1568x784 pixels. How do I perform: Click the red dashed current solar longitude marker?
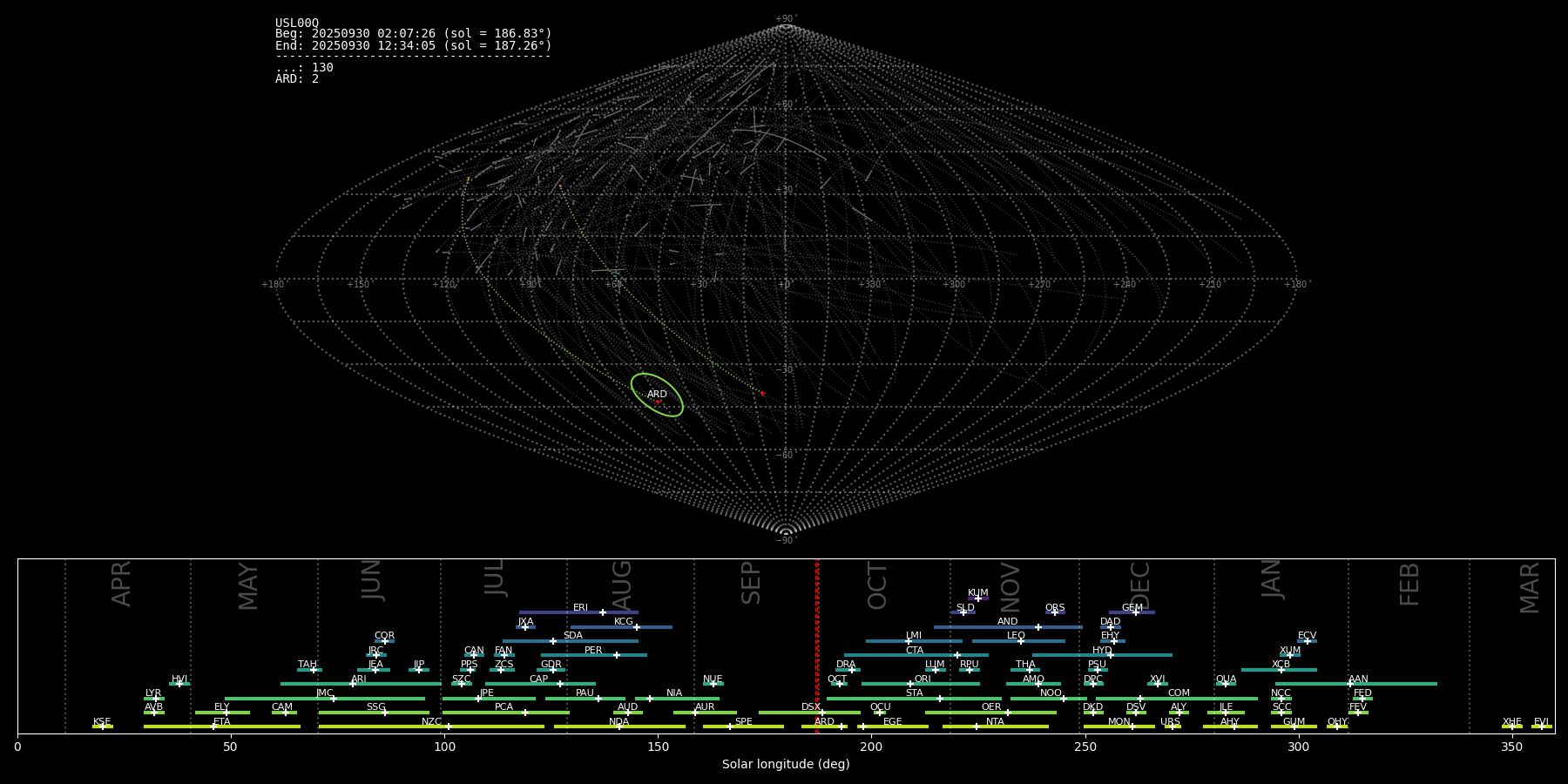pyautogui.click(x=816, y=645)
